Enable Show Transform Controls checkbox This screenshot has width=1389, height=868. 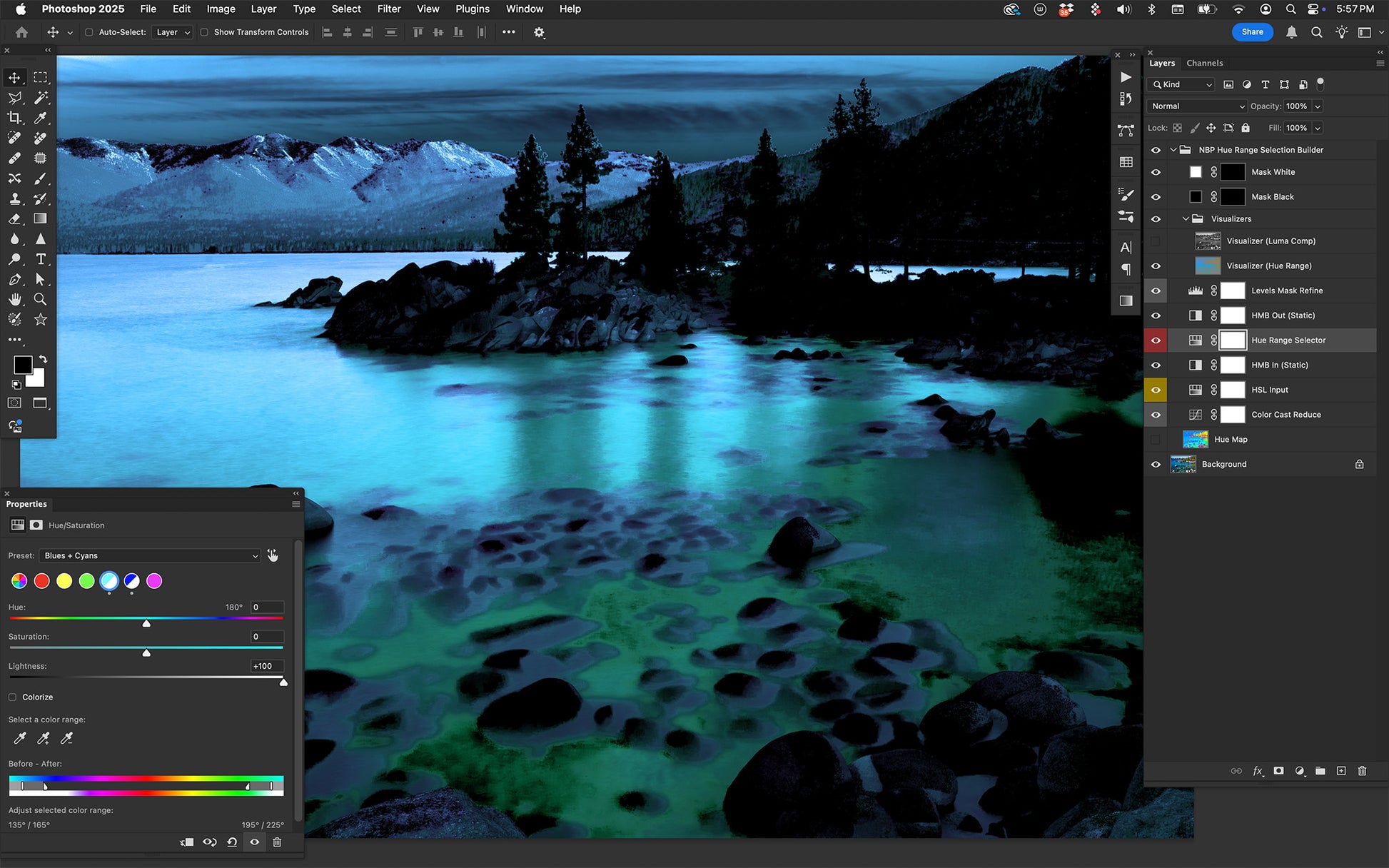204,32
